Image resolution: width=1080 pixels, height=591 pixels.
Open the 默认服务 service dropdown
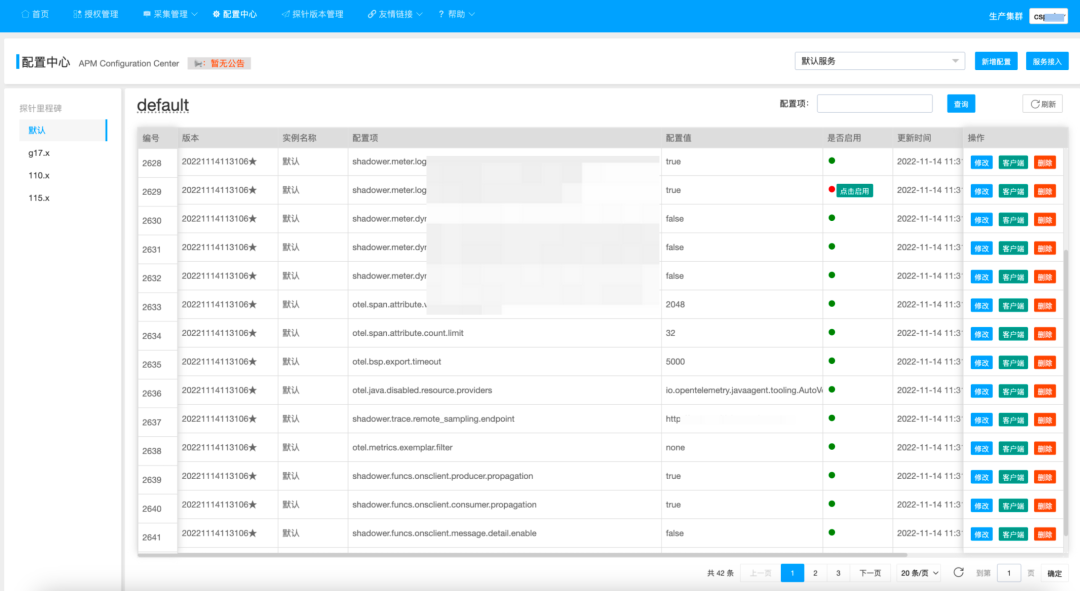[880, 61]
